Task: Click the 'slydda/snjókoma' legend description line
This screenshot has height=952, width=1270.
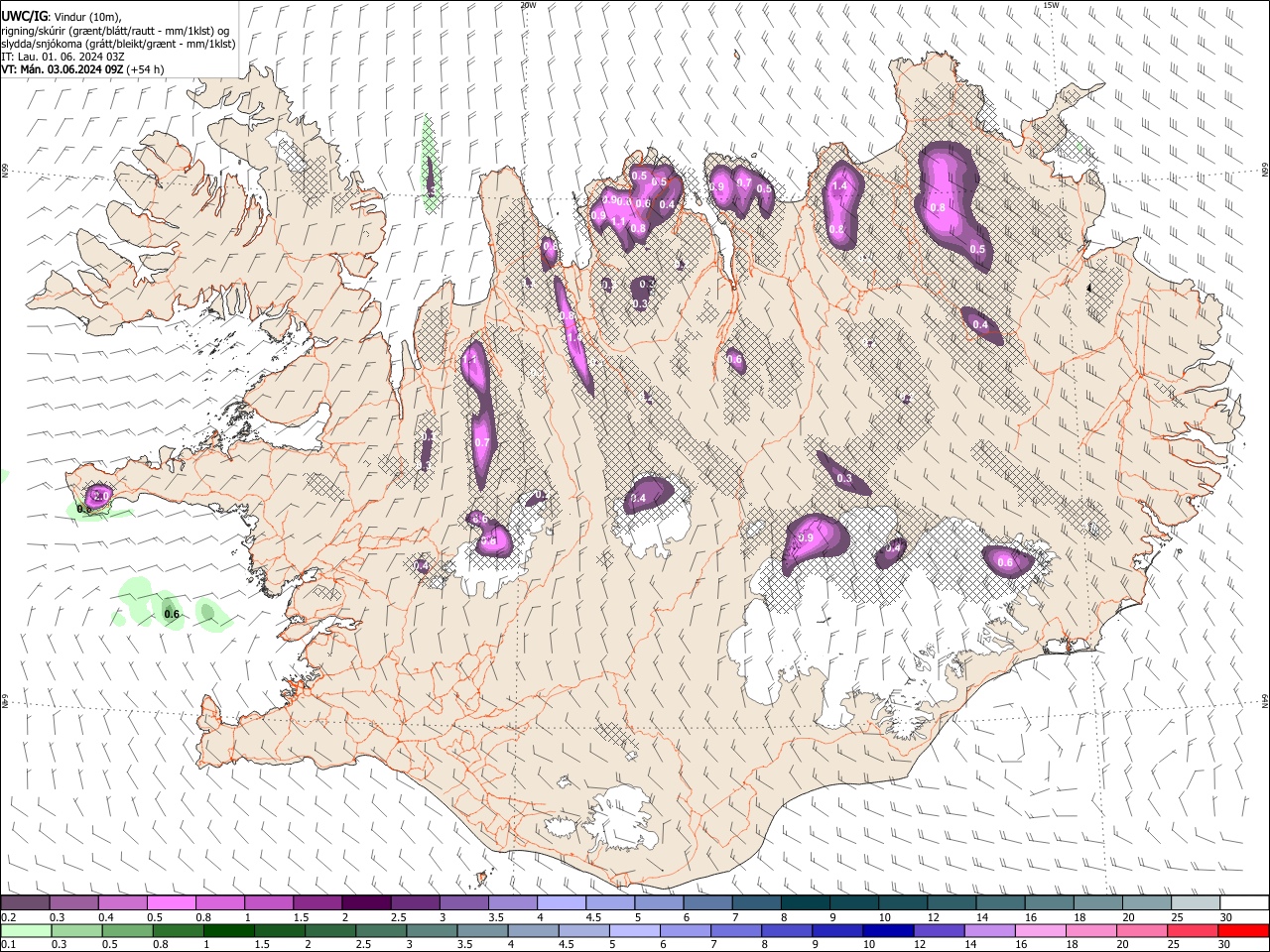Action: coord(118,44)
